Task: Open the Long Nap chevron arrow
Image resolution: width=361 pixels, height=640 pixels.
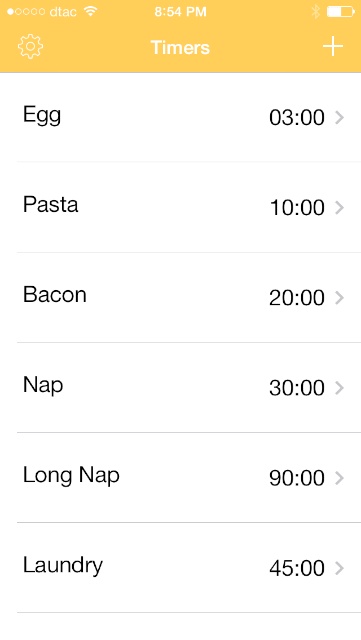Action: coord(339,478)
